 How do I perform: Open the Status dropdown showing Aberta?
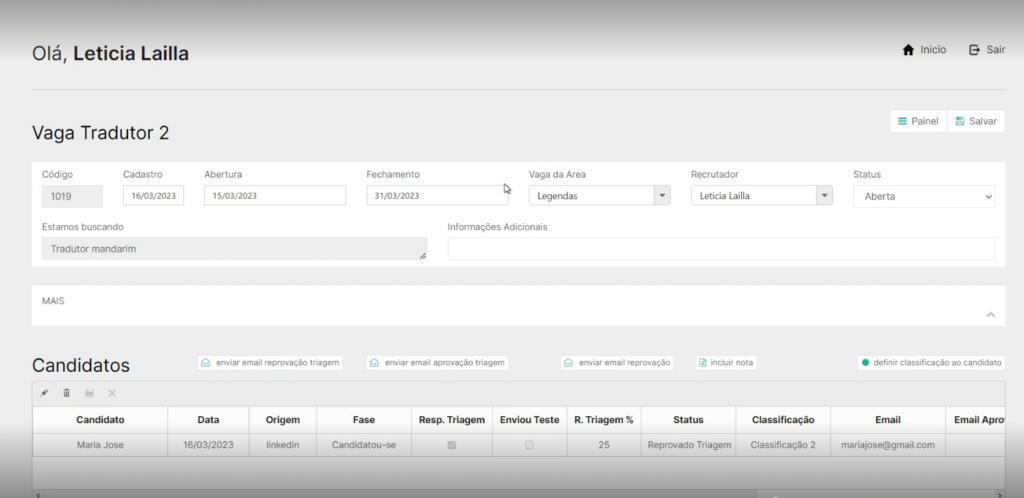[x=924, y=196]
